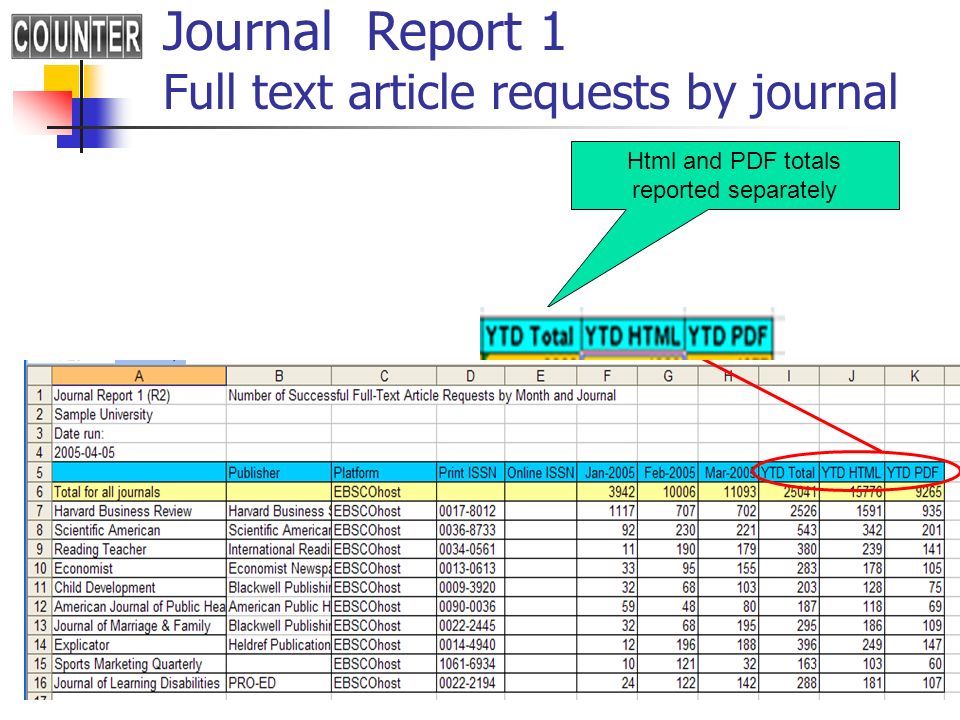Click 'Explicator' journal cell
The height and width of the screenshot is (720, 960).
tap(139, 644)
